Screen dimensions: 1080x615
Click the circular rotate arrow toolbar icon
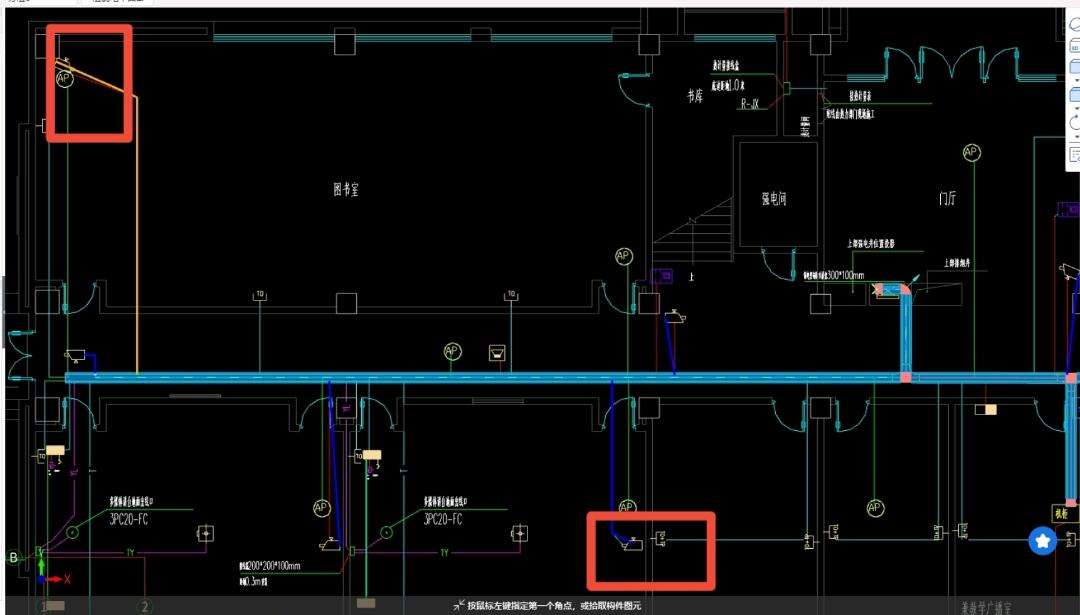(x=1075, y=123)
